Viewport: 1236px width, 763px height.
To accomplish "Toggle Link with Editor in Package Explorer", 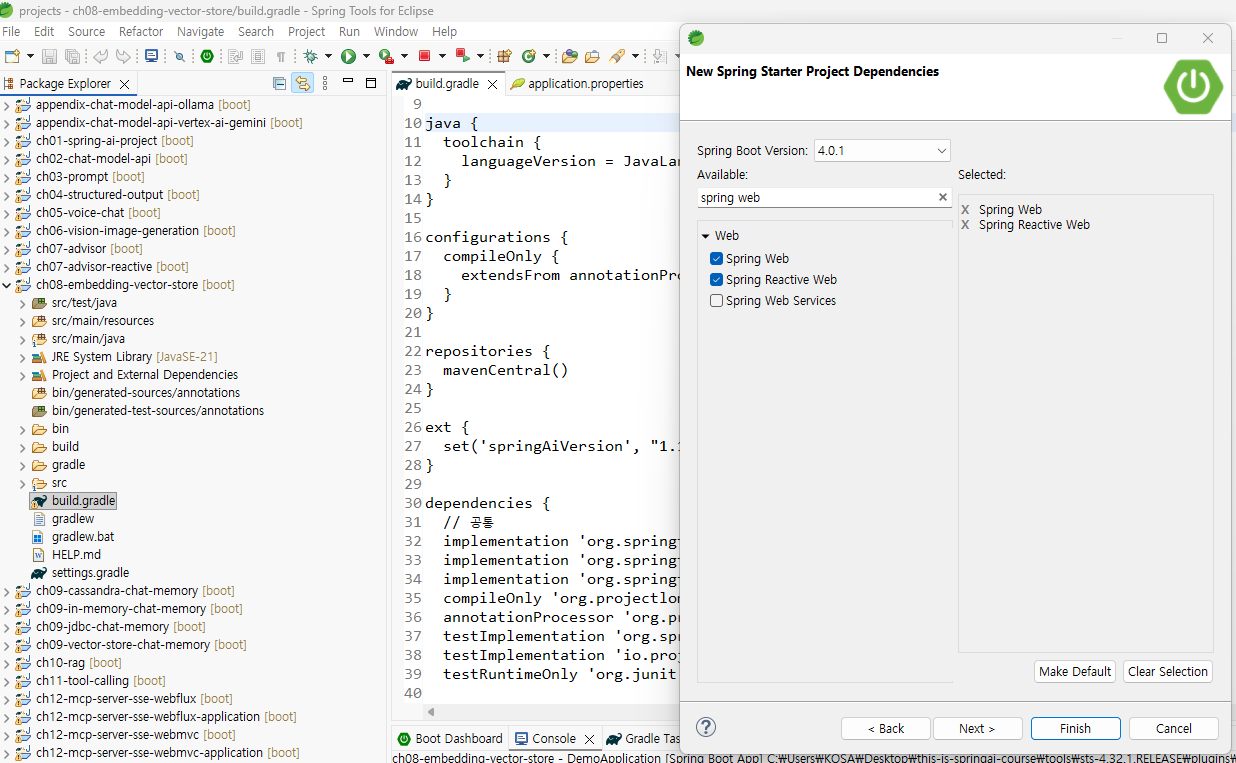I will [301, 84].
